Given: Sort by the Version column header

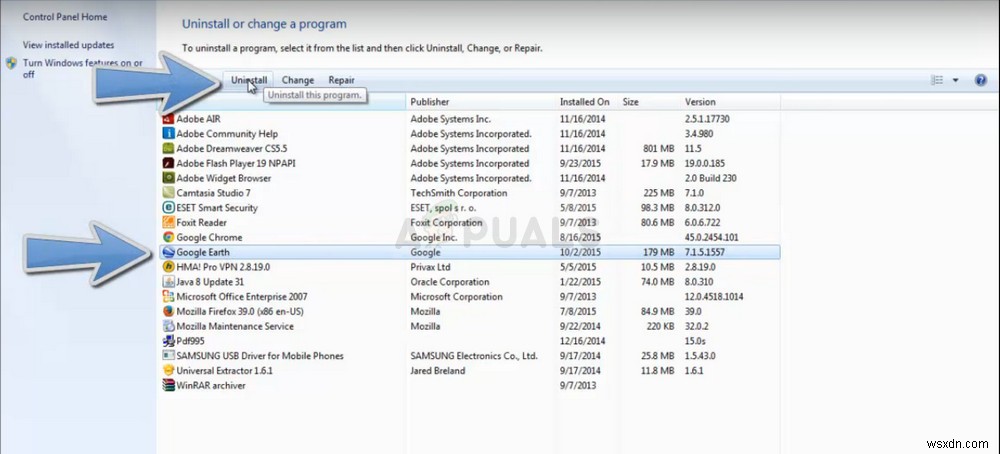Looking at the screenshot, I should click(700, 101).
